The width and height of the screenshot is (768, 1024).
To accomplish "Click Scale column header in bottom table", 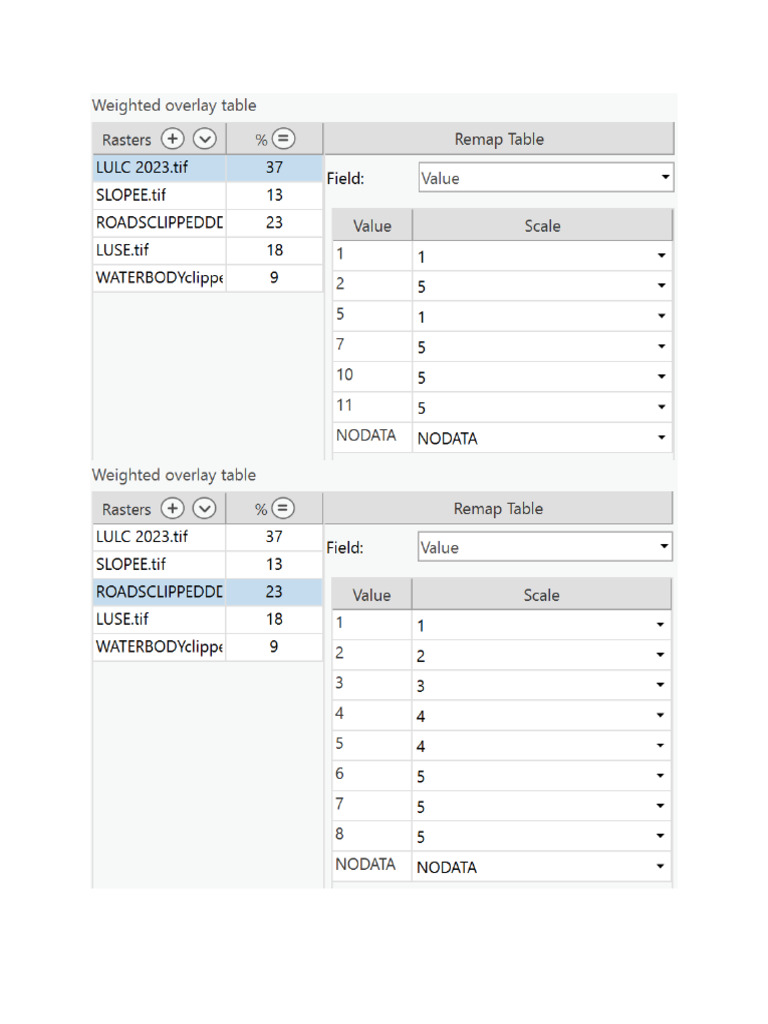I will (541, 595).
